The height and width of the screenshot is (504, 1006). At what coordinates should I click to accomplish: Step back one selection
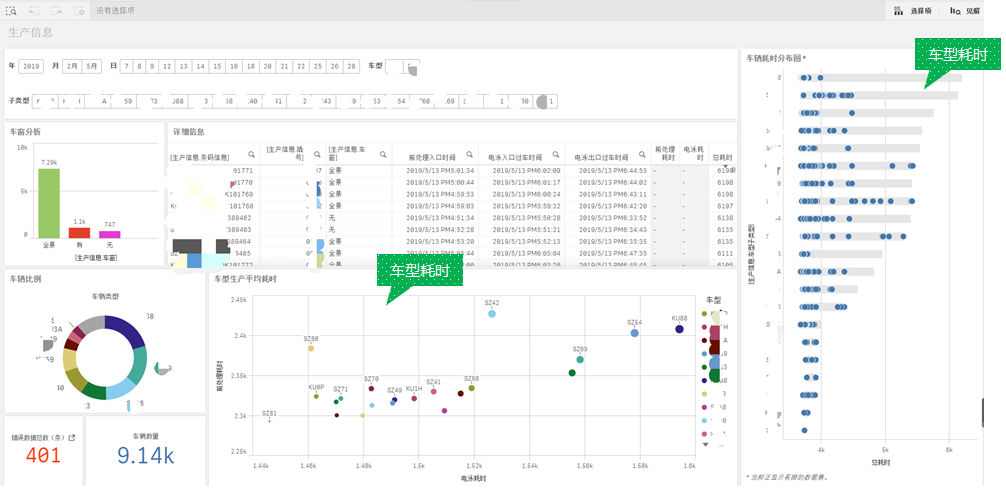[x=34, y=11]
